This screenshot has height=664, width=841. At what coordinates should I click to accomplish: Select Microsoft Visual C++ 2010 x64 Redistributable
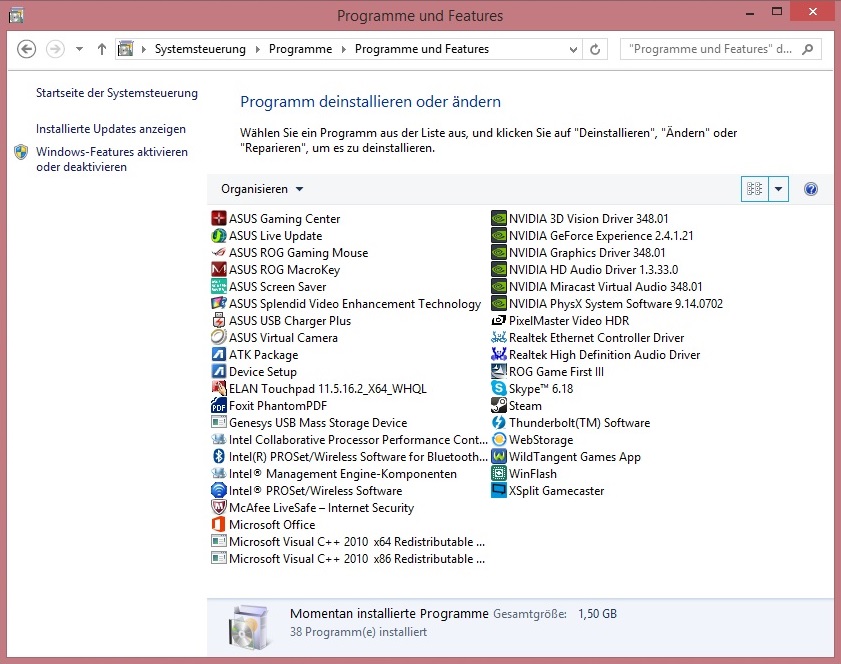coord(348,542)
